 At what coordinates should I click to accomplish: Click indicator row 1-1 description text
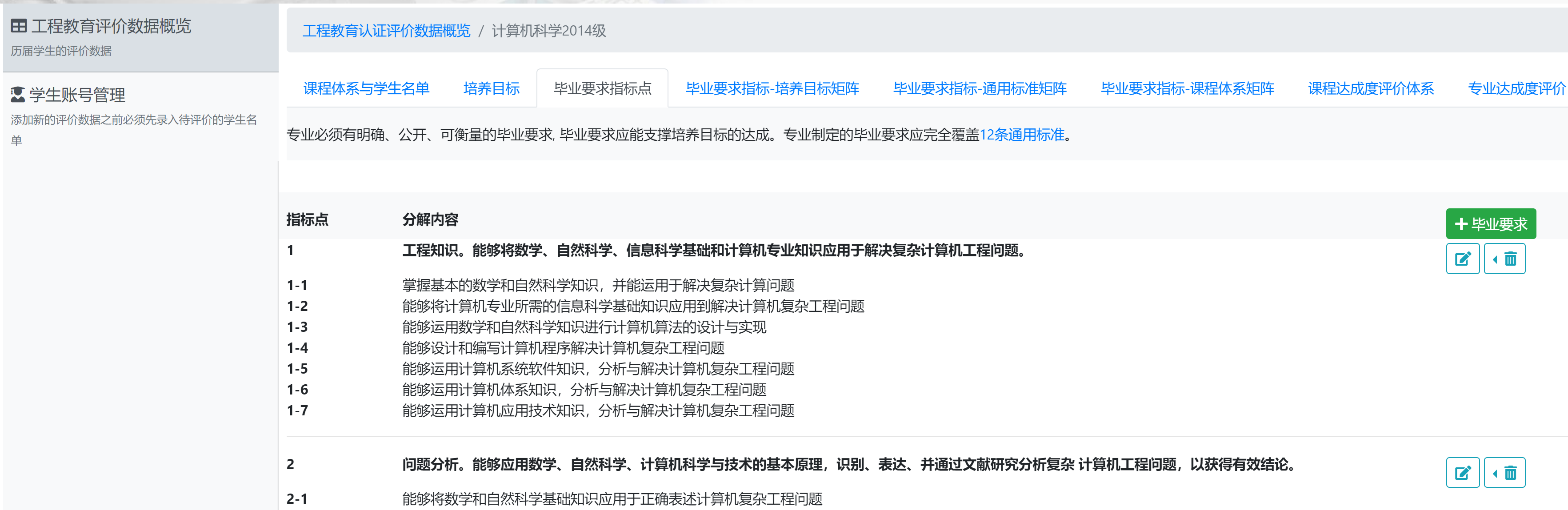(598, 285)
